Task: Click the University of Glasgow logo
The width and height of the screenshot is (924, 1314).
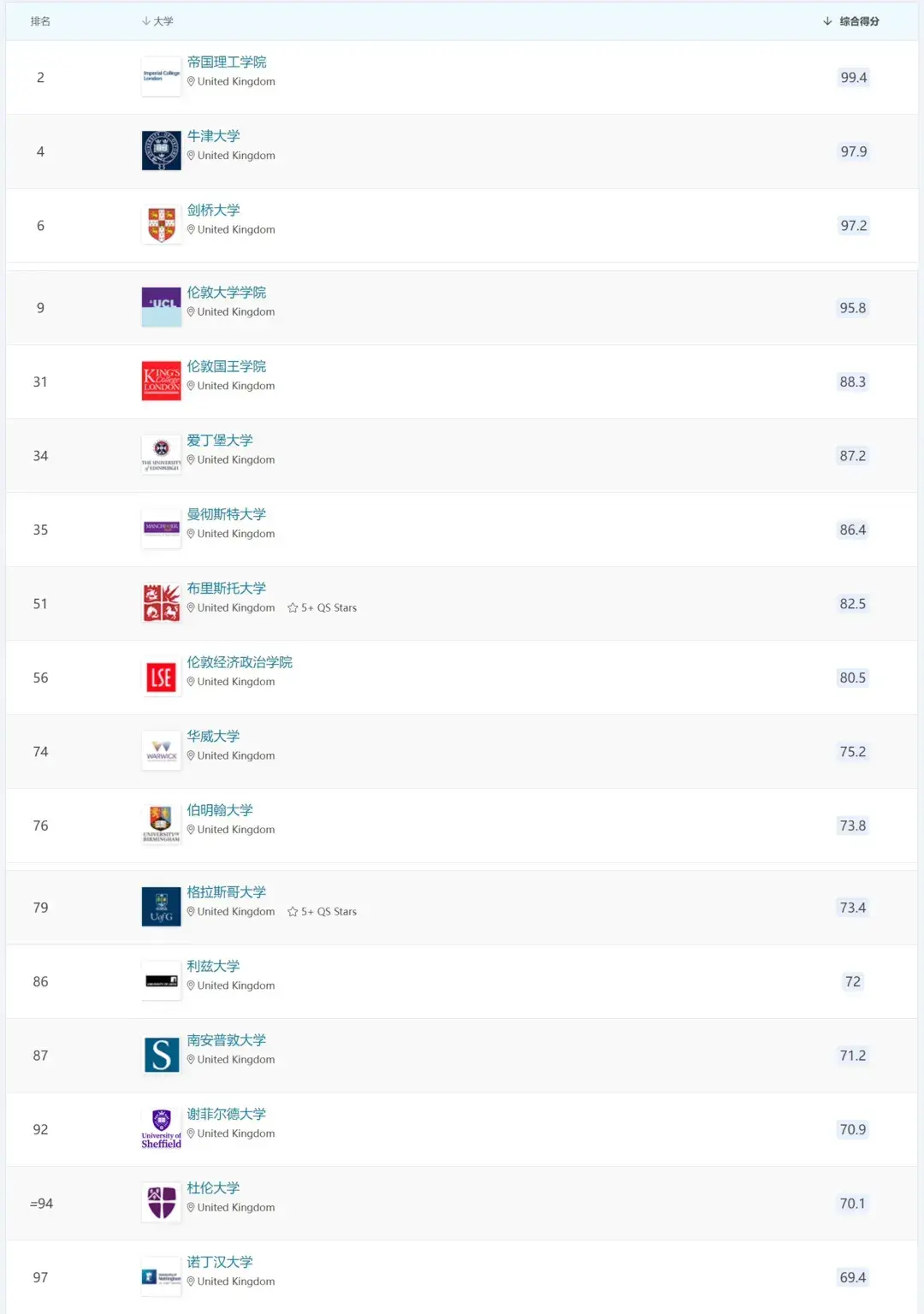Action: 161,907
